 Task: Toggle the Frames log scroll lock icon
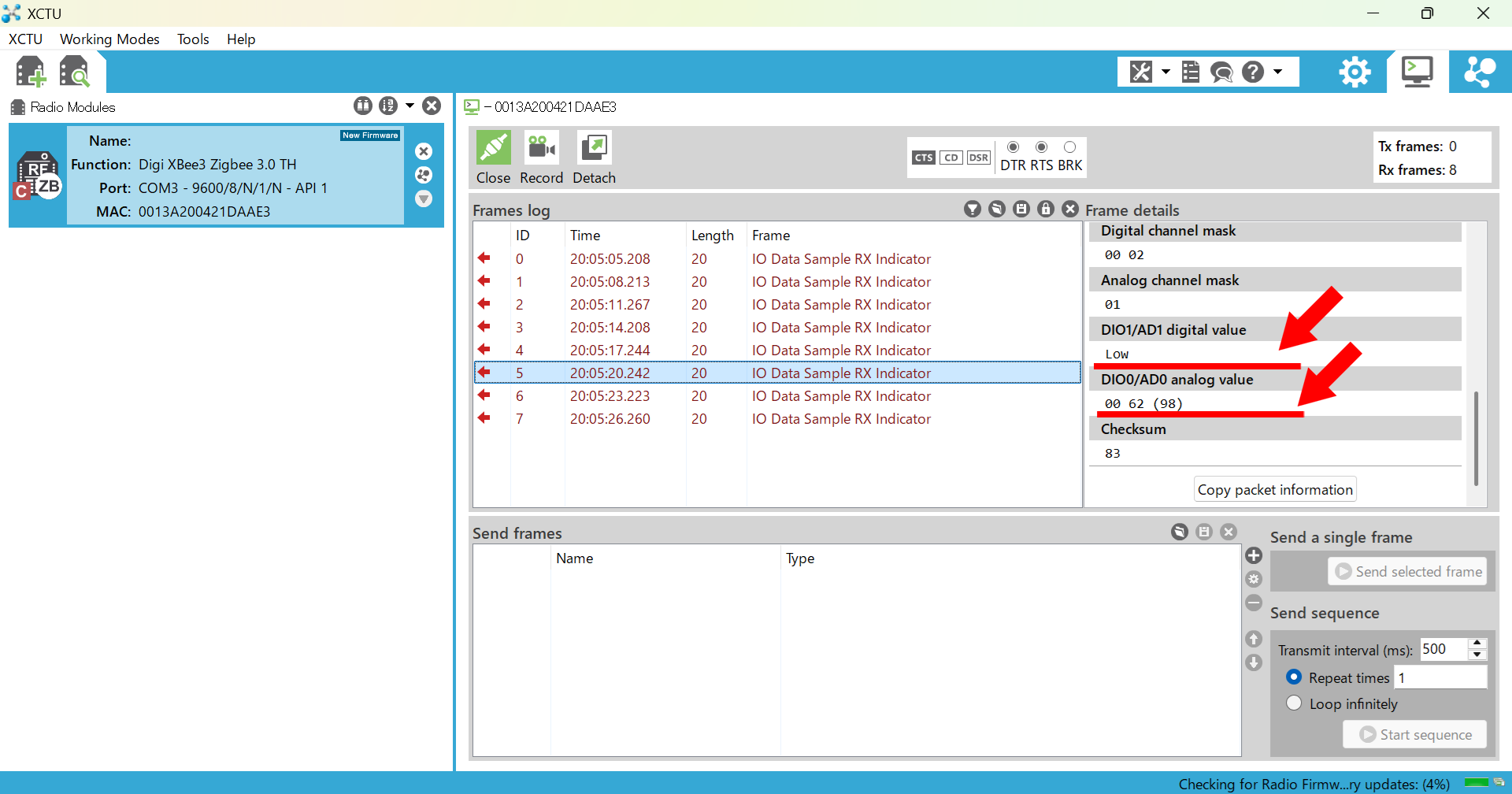click(1046, 209)
